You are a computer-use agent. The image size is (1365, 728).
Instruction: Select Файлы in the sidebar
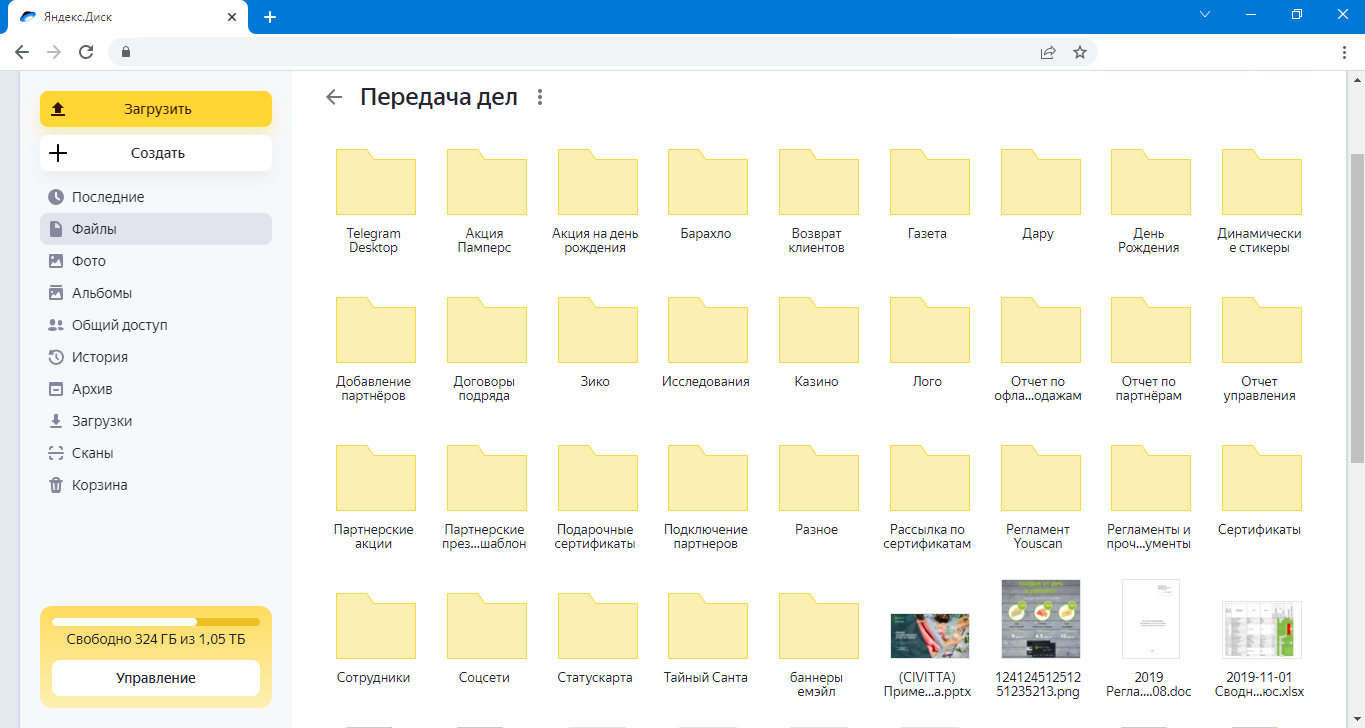(156, 229)
